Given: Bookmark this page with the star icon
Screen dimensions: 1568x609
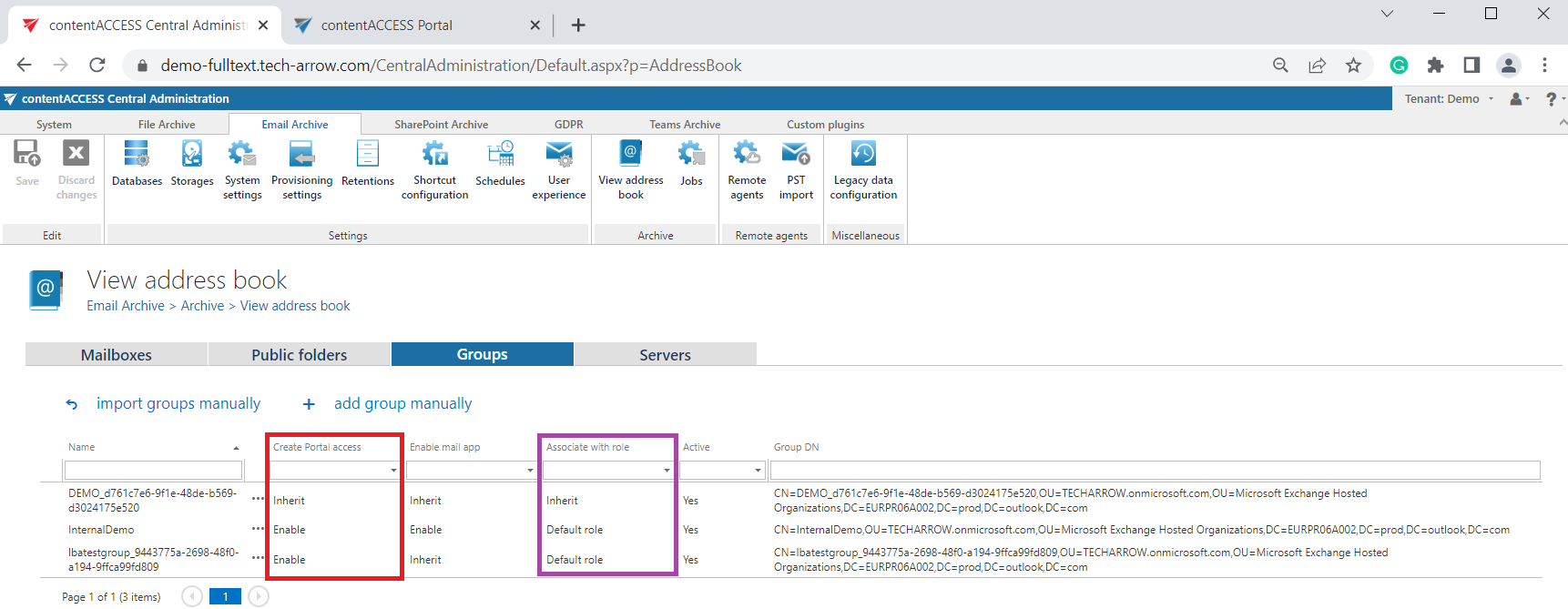Looking at the screenshot, I should pos(1353,66).
